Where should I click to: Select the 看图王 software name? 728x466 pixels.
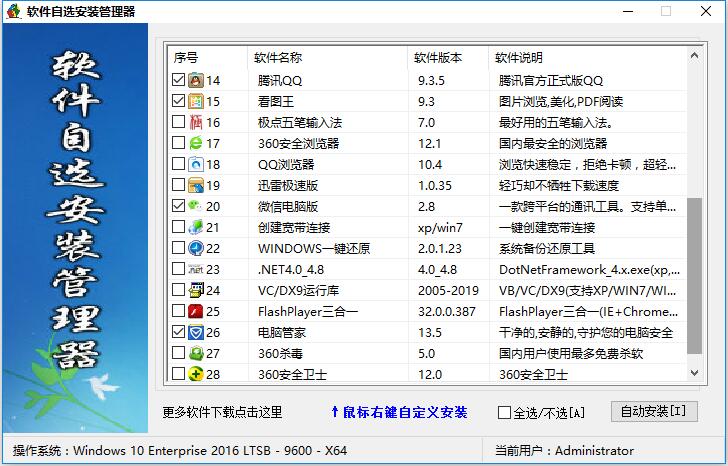point(276,102)
